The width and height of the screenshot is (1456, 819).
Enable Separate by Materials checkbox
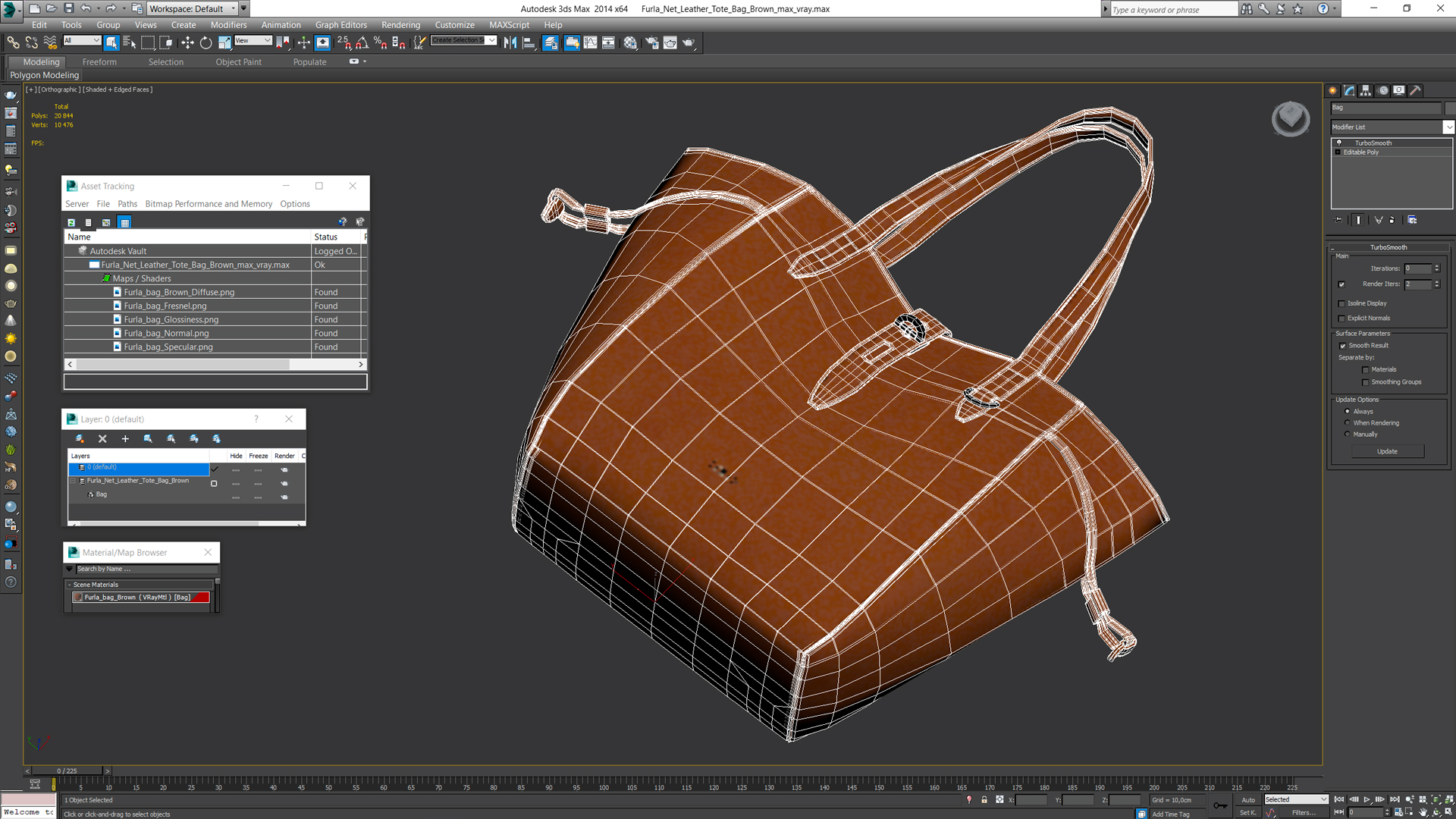pos(1365,370)
